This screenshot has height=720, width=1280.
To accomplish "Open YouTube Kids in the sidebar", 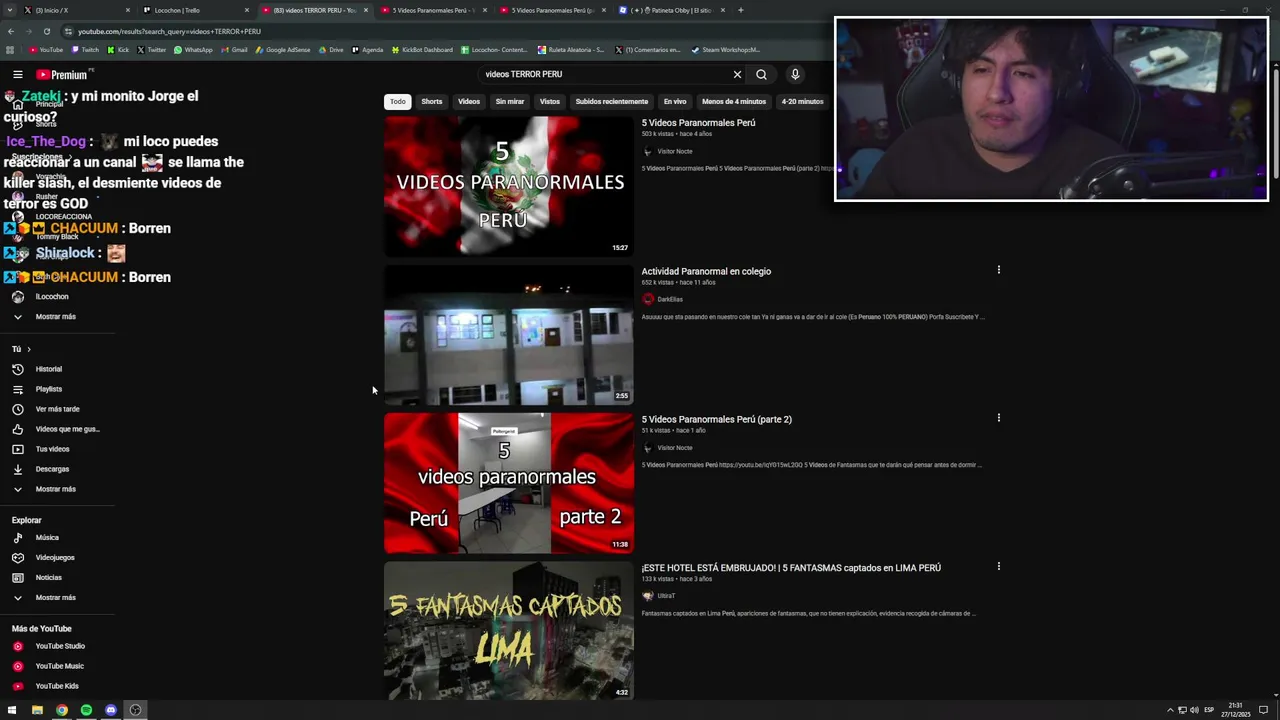I will (55, 686).
